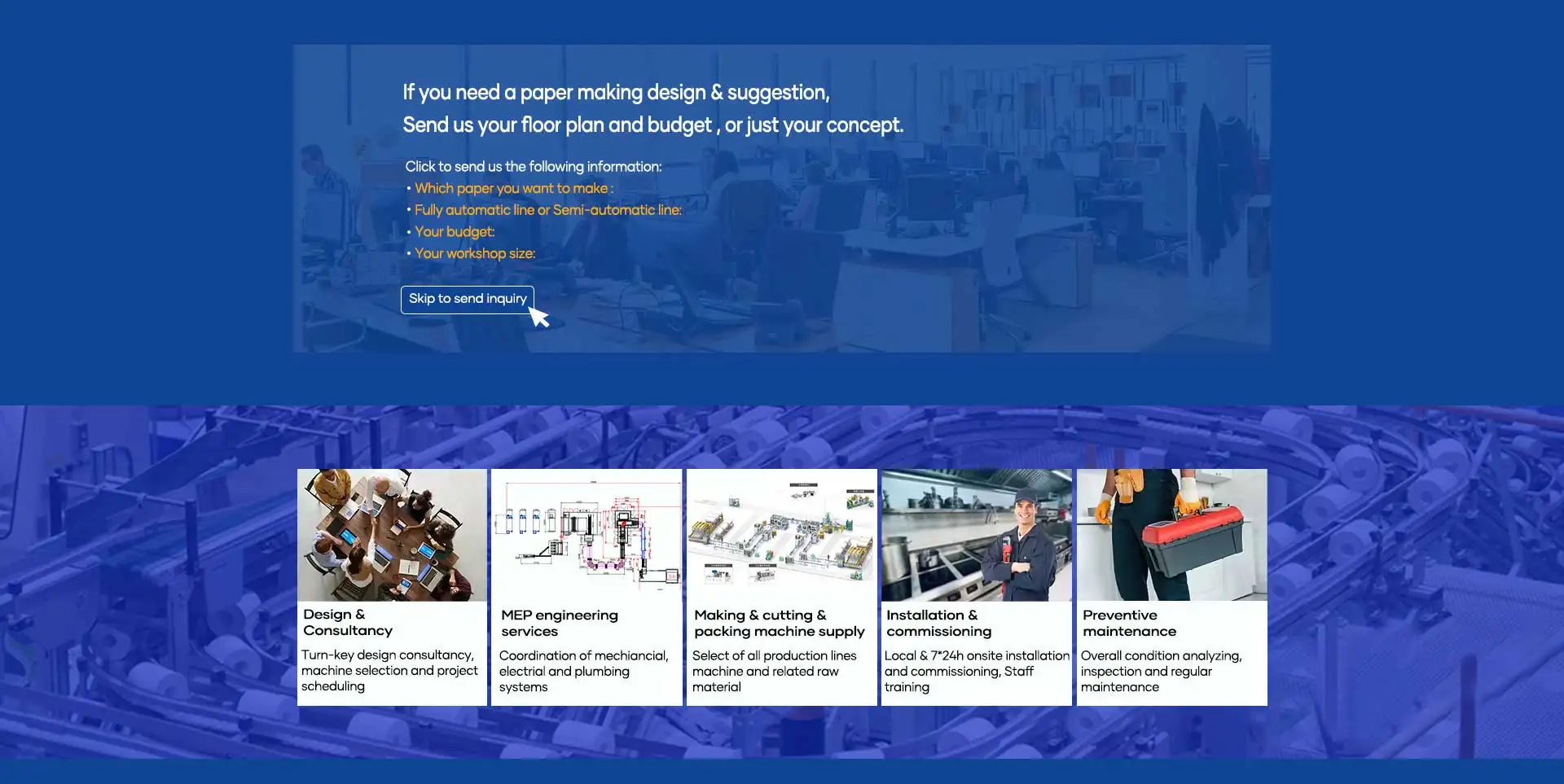Click the 'Overall condition analyzing' description text
Viewport: 1564px width, 784px height.
1161,672
